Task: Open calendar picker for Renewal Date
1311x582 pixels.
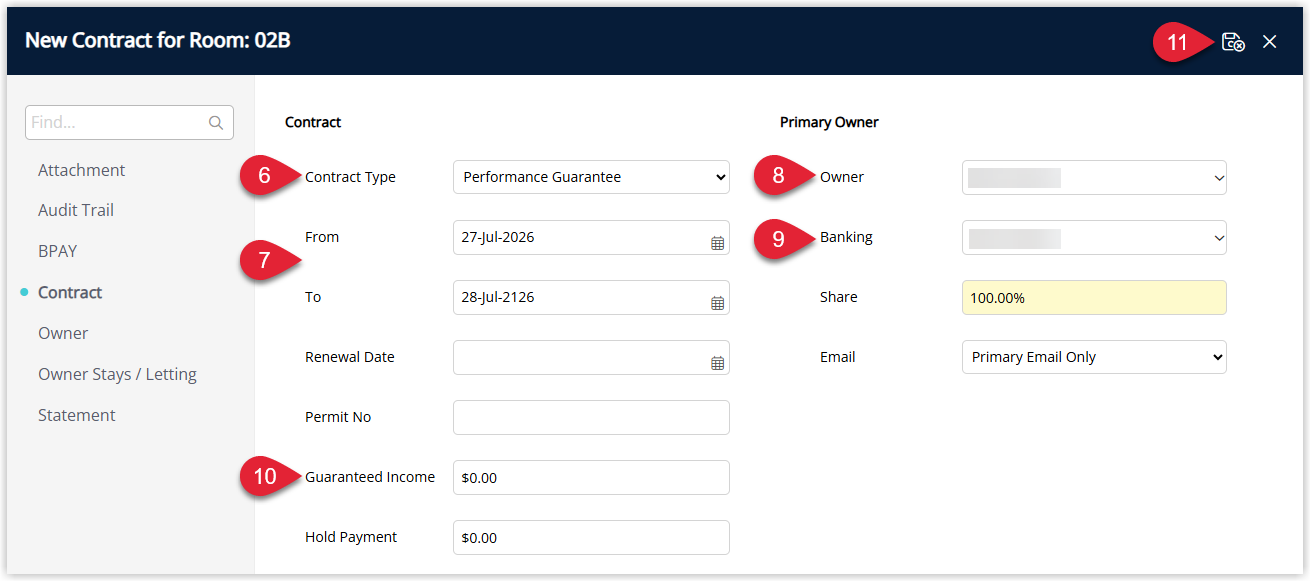Action: [x=717, y=363]
